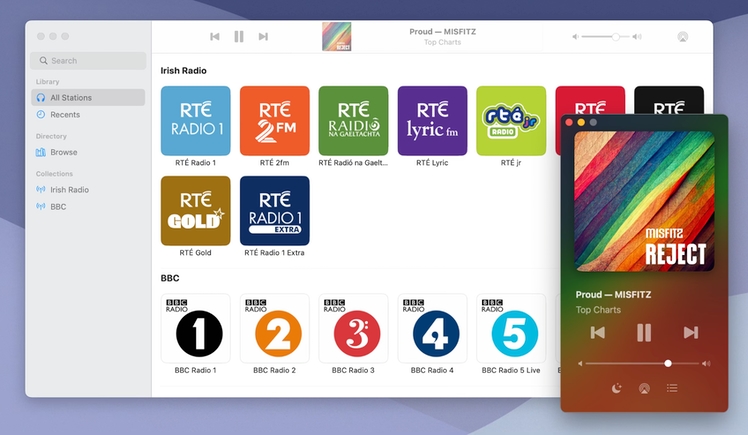Open AirPlay output in main toolbar
The height and width of the screenshot is (435, 748).
pyautogui.click(x=683, y=37)
